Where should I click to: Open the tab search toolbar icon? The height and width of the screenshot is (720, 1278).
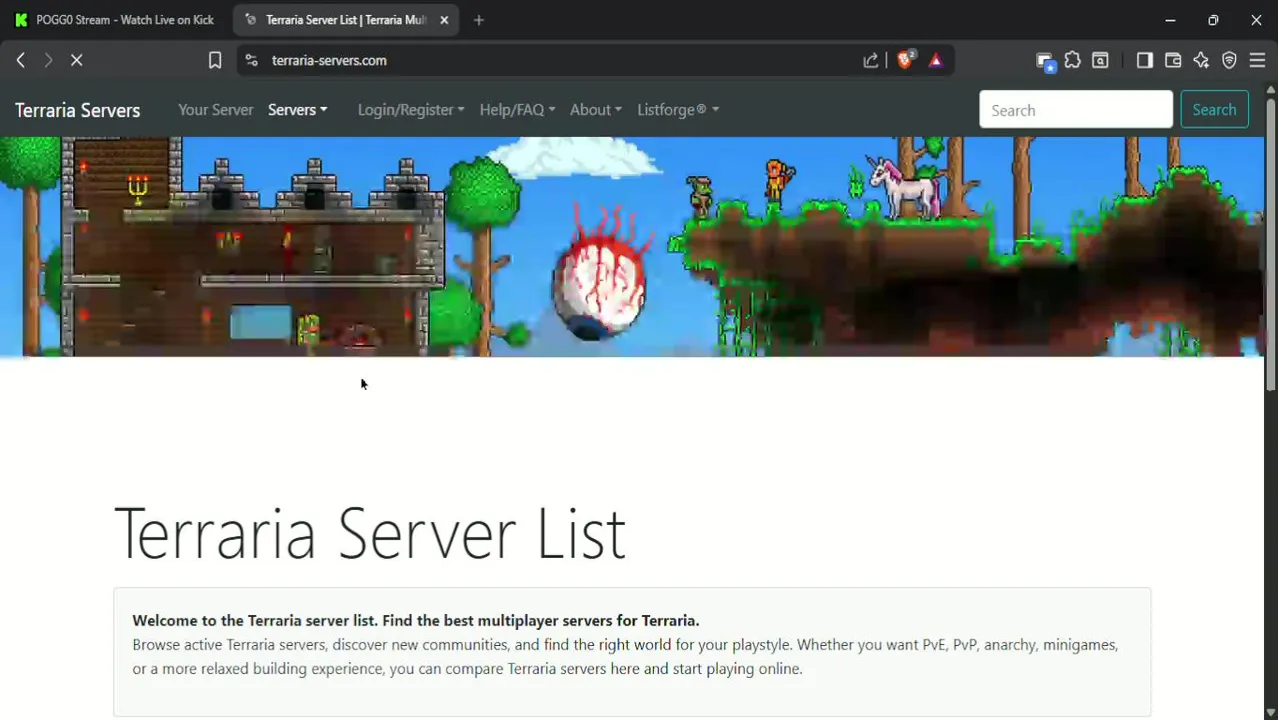pos(1100,60)
